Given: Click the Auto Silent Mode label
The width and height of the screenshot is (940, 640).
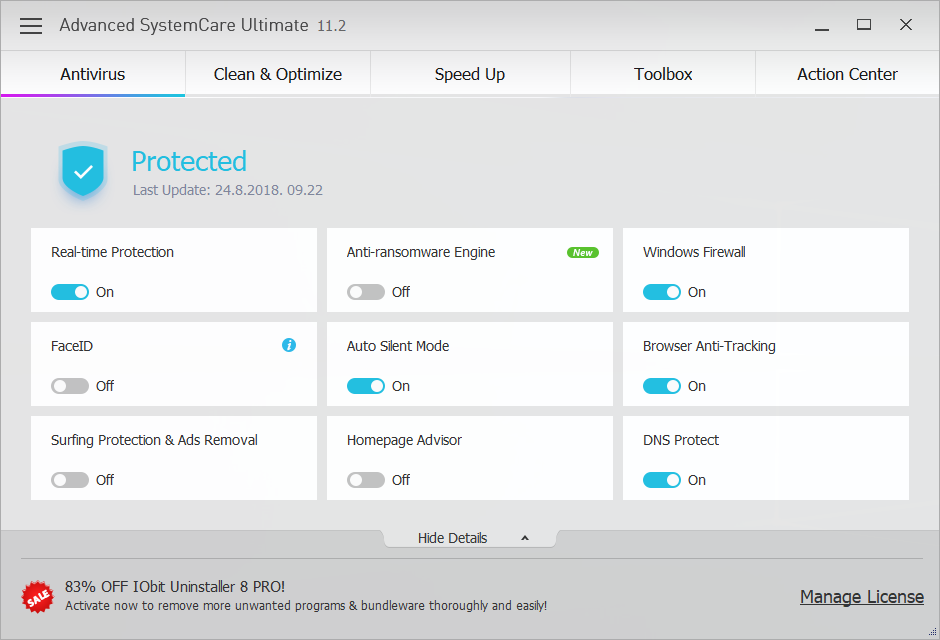Looking at the screenshot, I should coord(397,346).
